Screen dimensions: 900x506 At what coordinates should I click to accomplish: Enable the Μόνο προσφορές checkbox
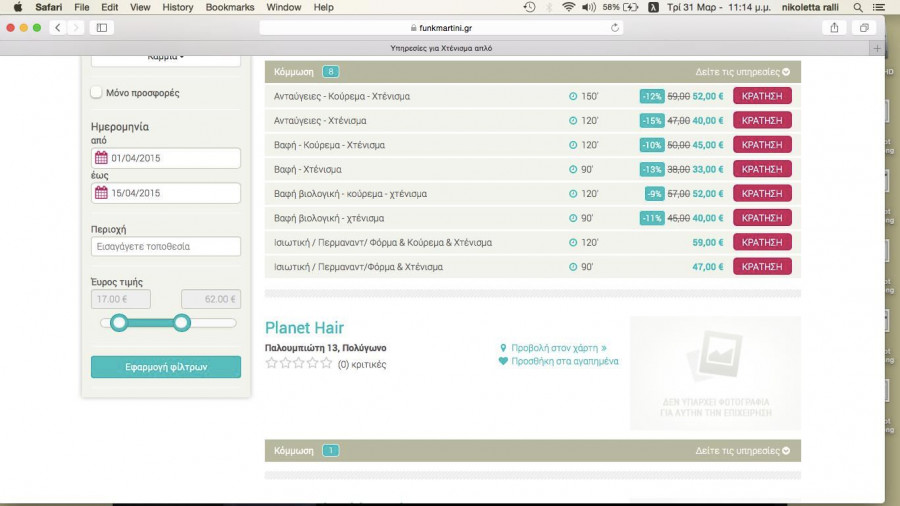[97, 93]
